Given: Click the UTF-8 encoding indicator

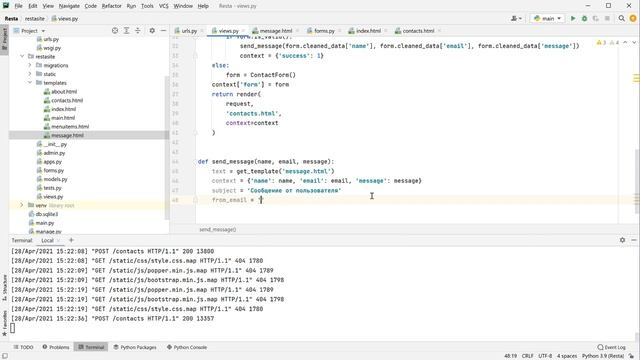Looking at the screenshot, I should coord(545,356).
